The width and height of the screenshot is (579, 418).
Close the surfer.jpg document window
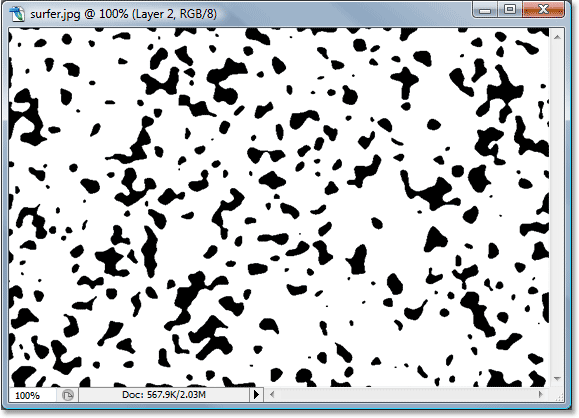click(x=543, y=10)
